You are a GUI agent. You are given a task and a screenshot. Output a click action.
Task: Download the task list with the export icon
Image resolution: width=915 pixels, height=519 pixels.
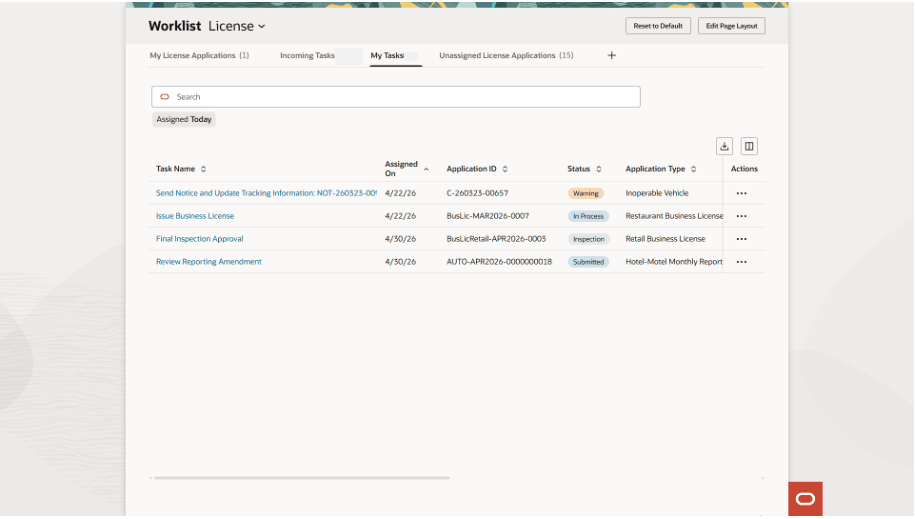[x=724, y=146]
